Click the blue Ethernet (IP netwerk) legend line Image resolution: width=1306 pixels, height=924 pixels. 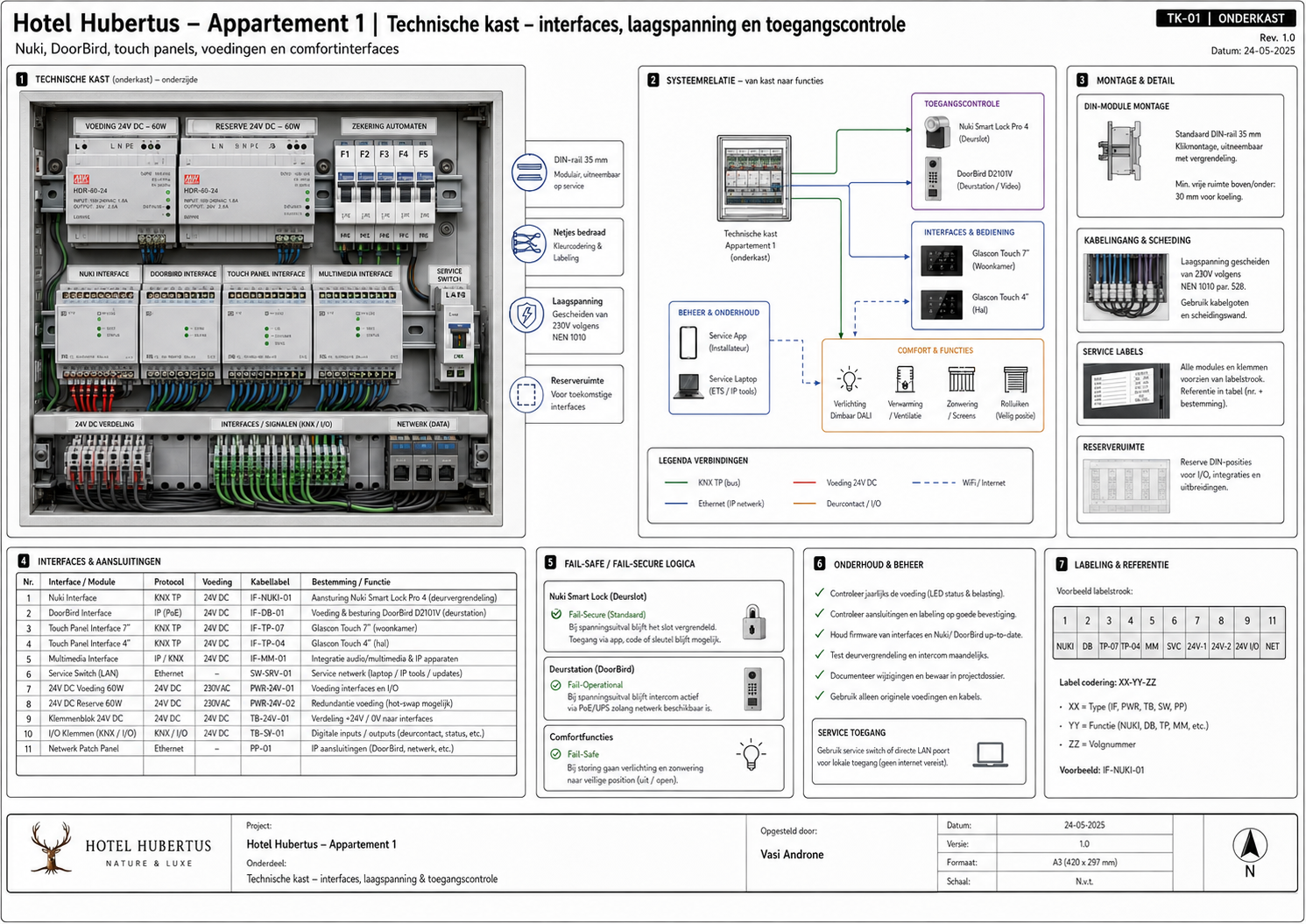pyautogui.click(x=676, y=504)
